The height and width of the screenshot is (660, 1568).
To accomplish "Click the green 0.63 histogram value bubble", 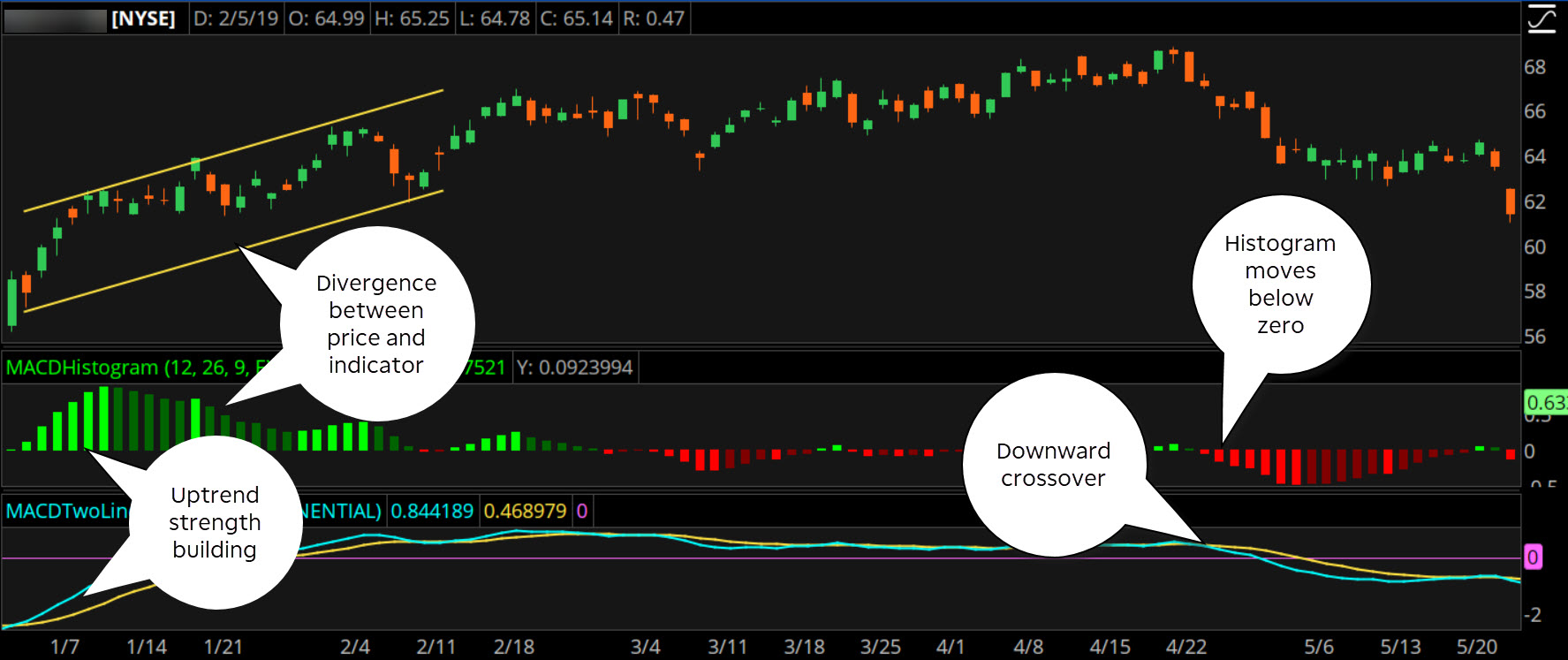I will point(1546,403).
